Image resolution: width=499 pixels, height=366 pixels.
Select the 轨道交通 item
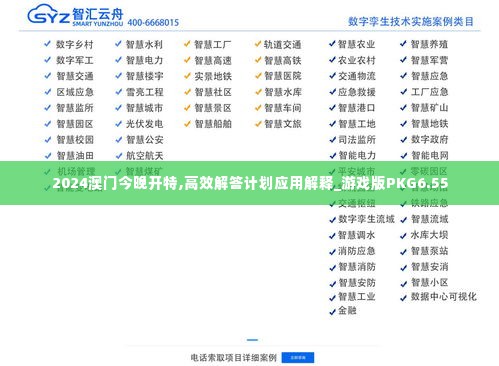coord(283,44)
